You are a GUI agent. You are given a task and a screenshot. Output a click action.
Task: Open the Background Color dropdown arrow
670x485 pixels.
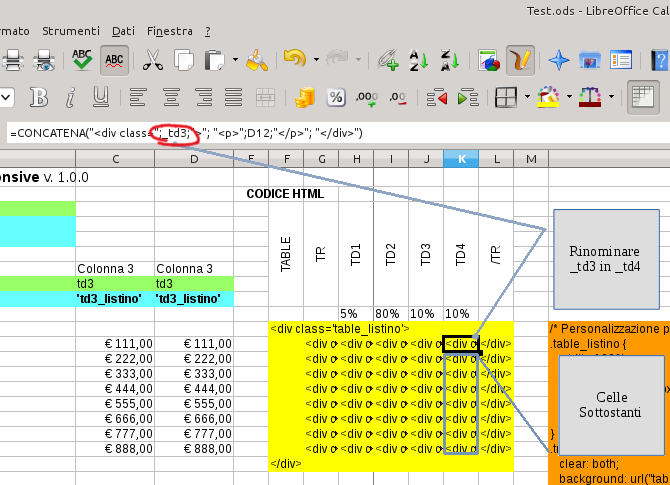[569, 97]
